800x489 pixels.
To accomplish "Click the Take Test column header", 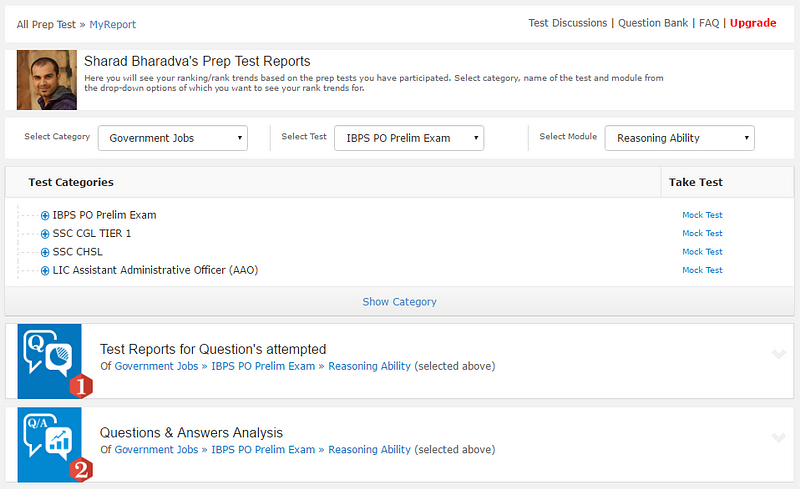I will (x=695, y=182).
